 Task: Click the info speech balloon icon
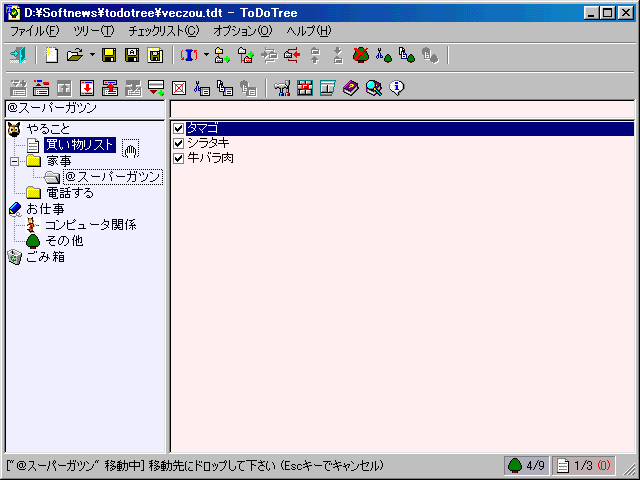coord(397,88)
